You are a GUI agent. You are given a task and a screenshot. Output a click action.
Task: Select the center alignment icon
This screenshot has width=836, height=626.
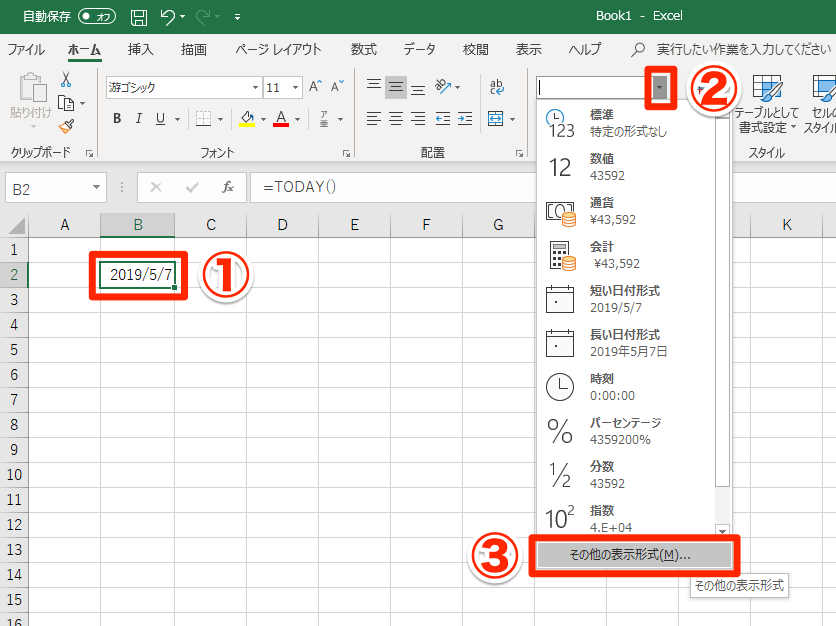[395, 119]
